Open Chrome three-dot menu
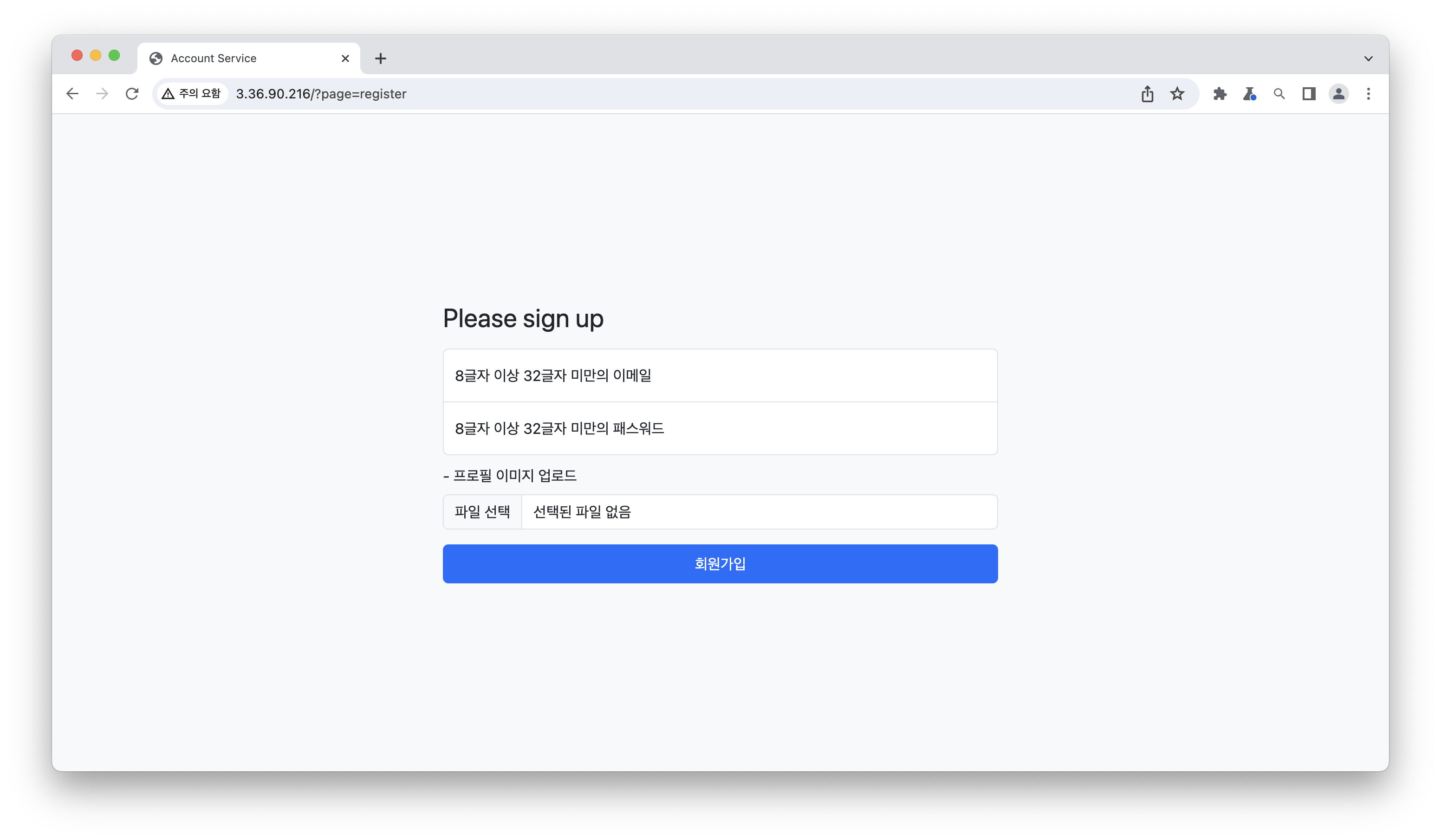The width and height of the screenshot is (1441, 840). tap(1369, 94)
